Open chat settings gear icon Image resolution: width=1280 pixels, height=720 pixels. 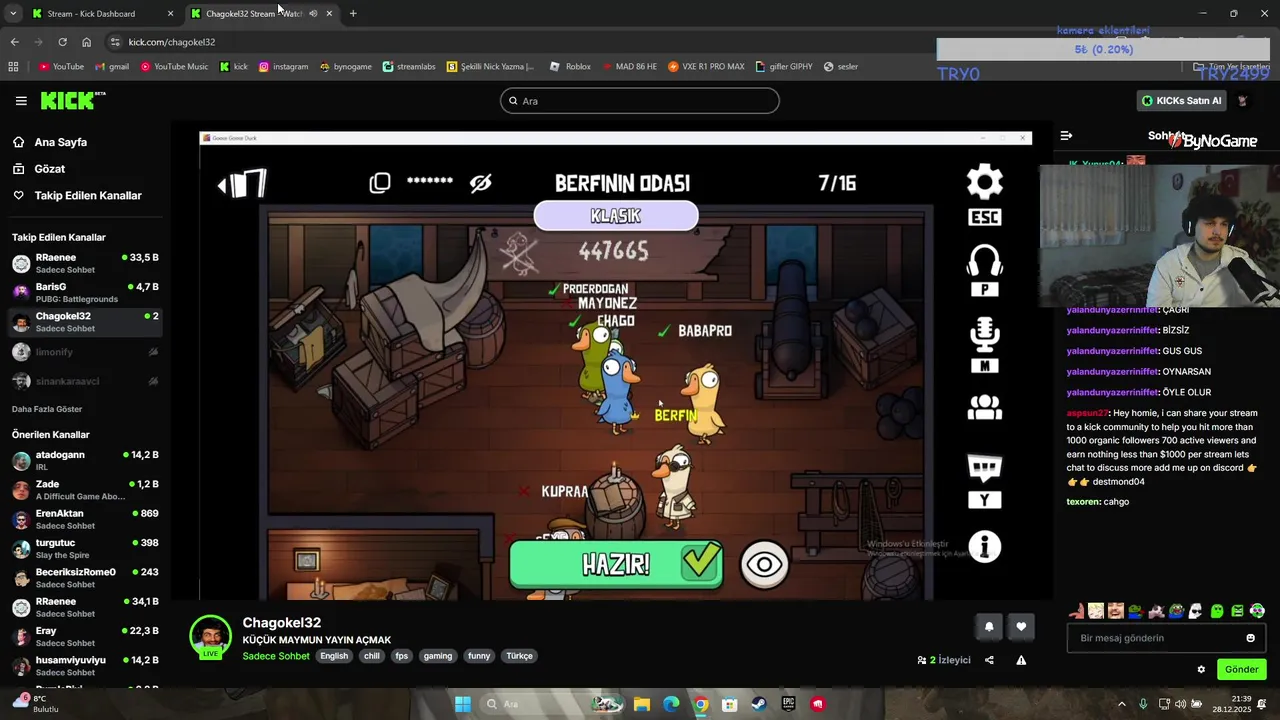coord(1201,670)
